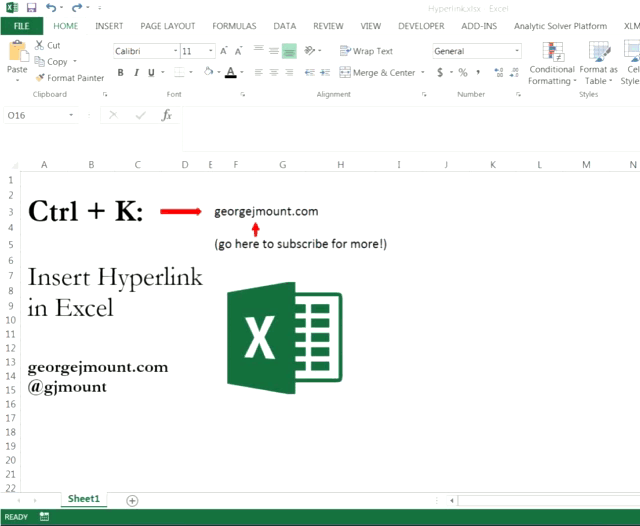Image resolution: width=640 pixels, height=526 pixels.
Task: Click the Borders icon
Action: point(179,73)
